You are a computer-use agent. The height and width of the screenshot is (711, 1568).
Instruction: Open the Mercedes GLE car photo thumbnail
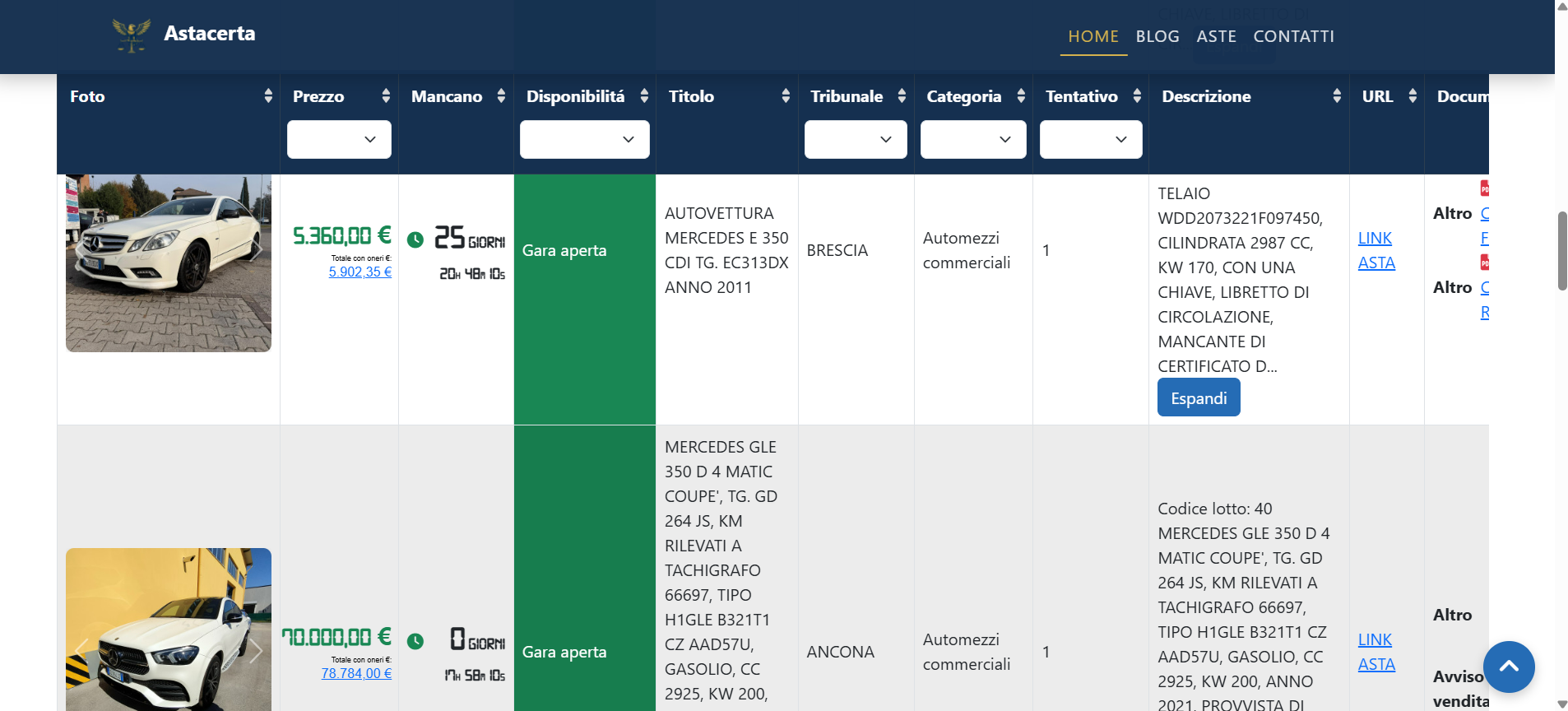click(x=169, y=630)
